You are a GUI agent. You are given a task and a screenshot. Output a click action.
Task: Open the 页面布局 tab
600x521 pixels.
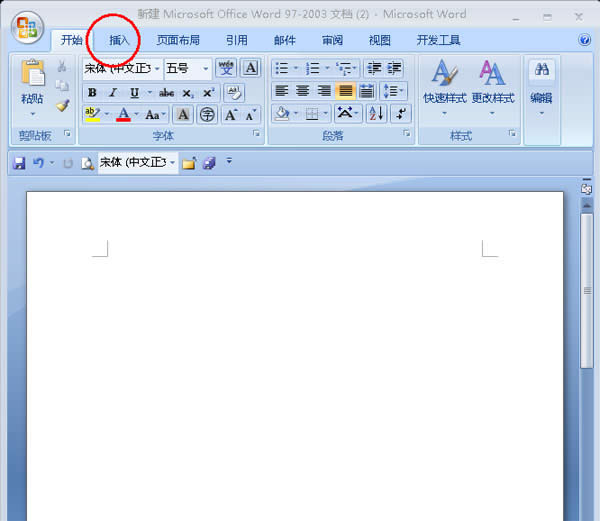click(178, 41)
